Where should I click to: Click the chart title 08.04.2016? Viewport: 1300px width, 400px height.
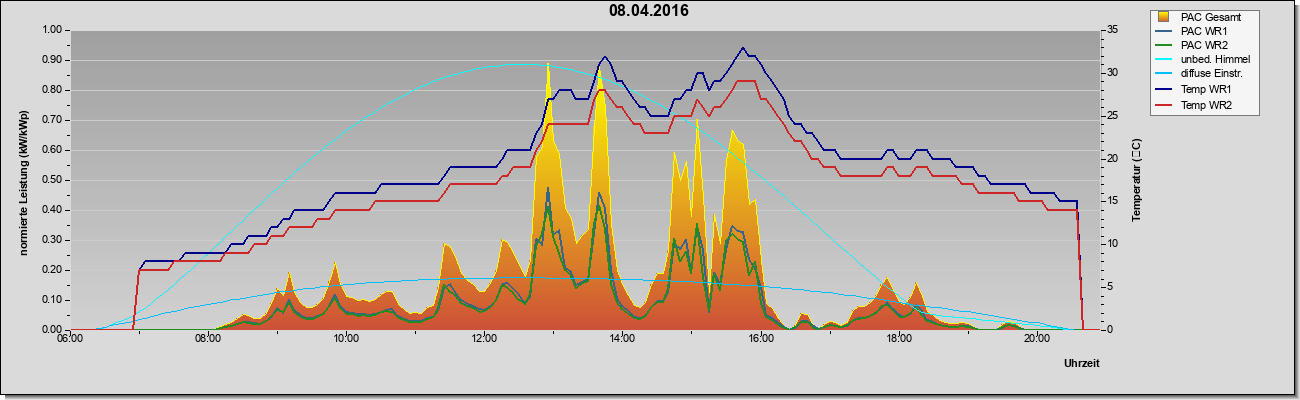click(x=649, y=12)
